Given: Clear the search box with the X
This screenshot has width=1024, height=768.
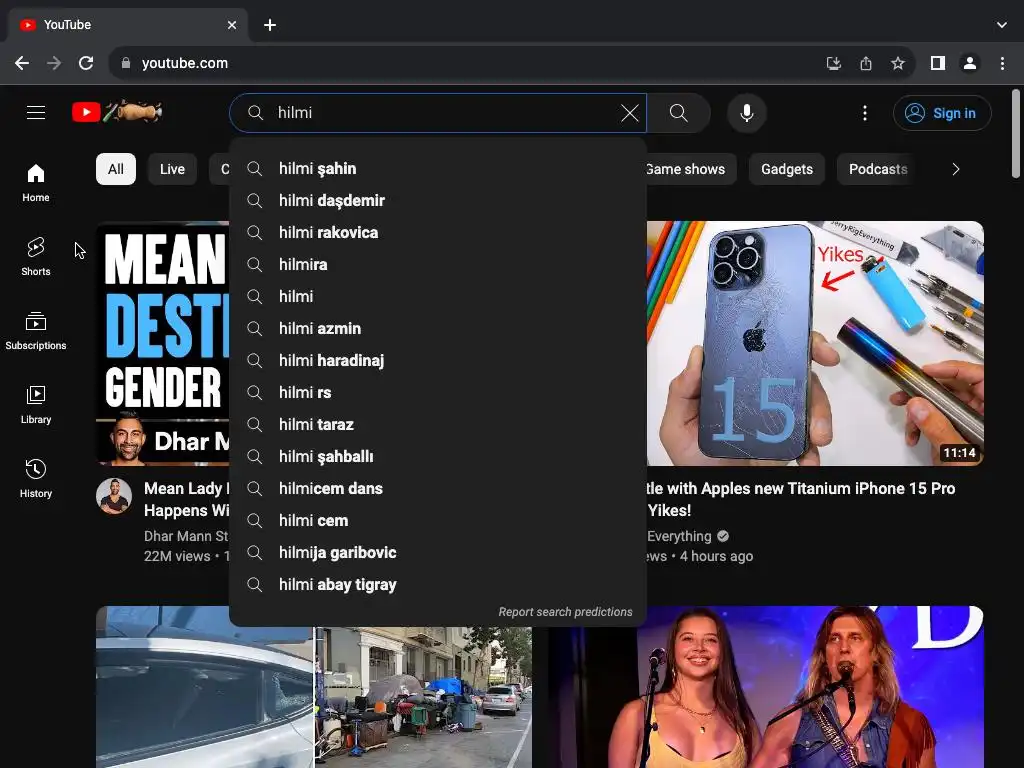Looking at the screenshot, I should [630, 113].
